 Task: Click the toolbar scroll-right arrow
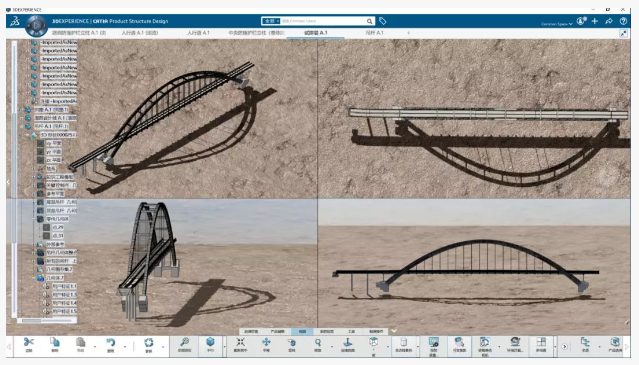tap(627, 347)
